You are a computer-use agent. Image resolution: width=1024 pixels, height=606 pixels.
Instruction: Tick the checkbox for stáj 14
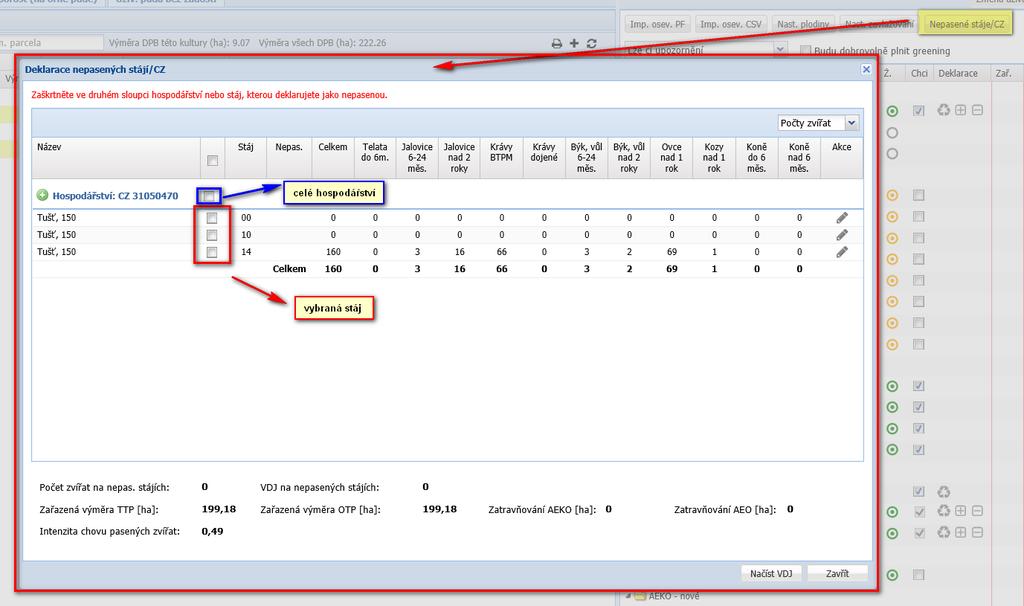tap(212, 252)
